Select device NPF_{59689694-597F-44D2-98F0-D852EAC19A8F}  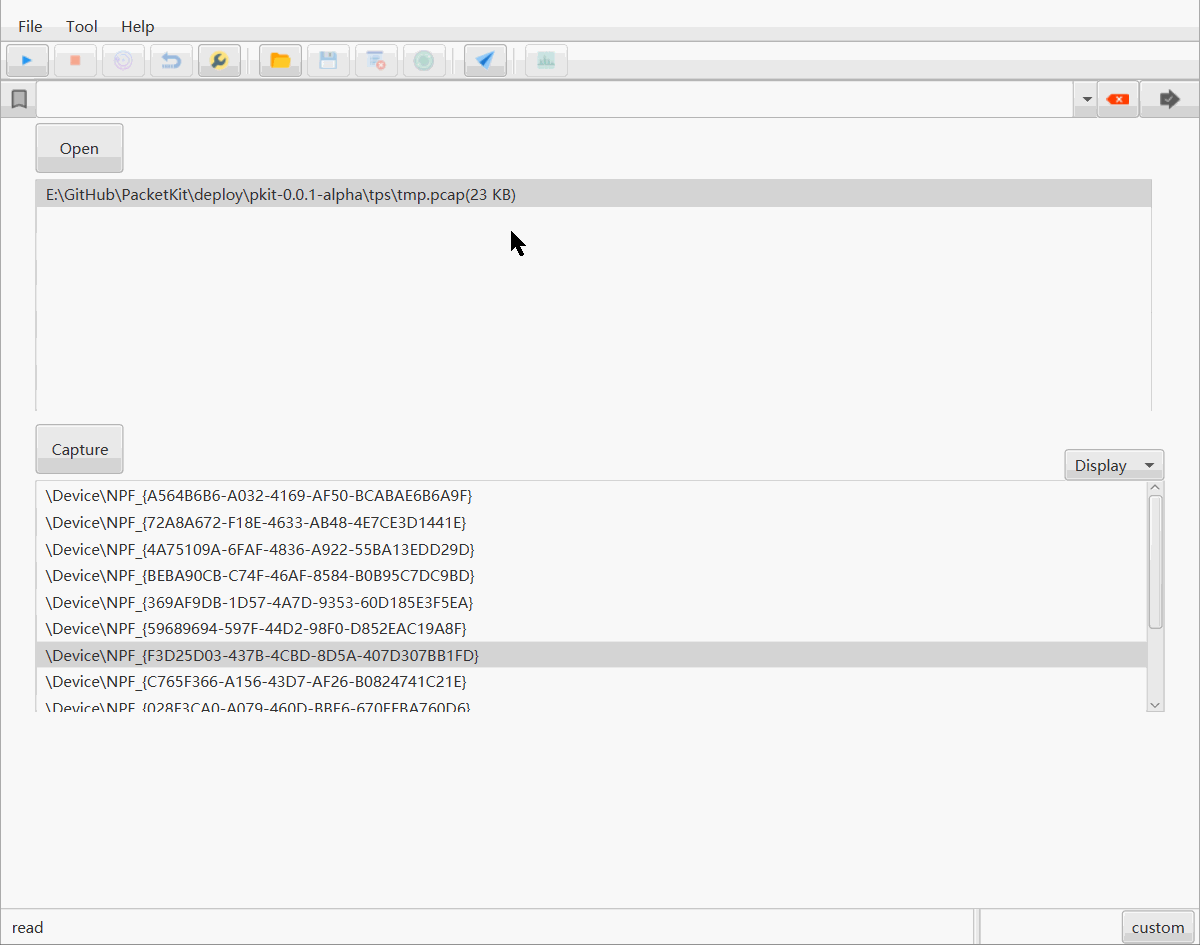click(x=591, y=628)
